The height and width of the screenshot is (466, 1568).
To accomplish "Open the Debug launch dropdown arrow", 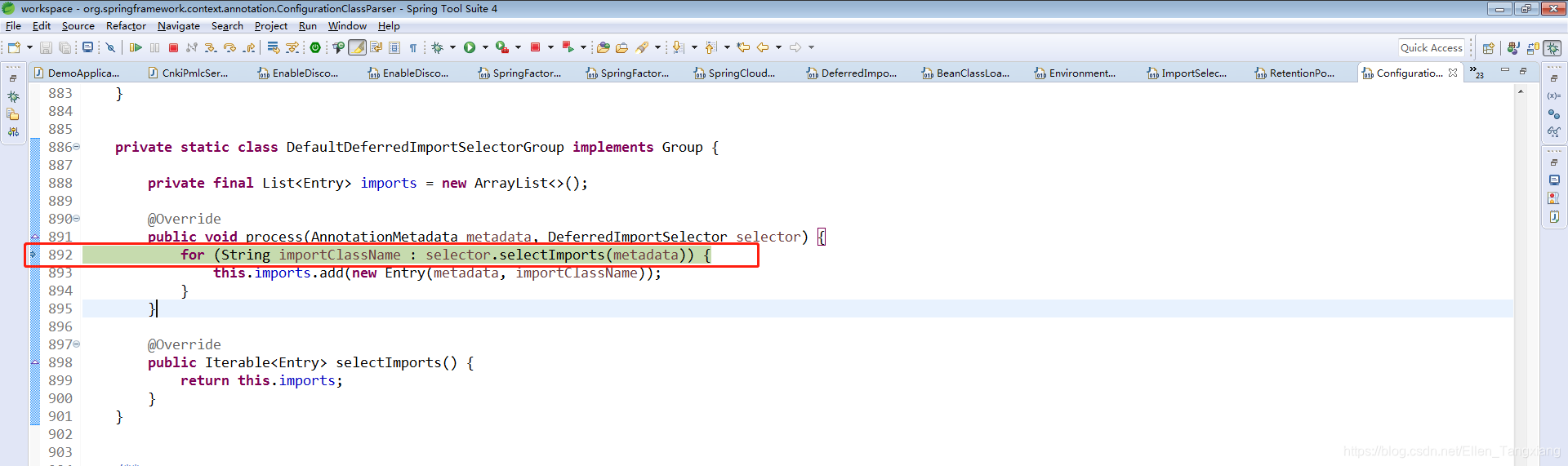I will (452, 47).
